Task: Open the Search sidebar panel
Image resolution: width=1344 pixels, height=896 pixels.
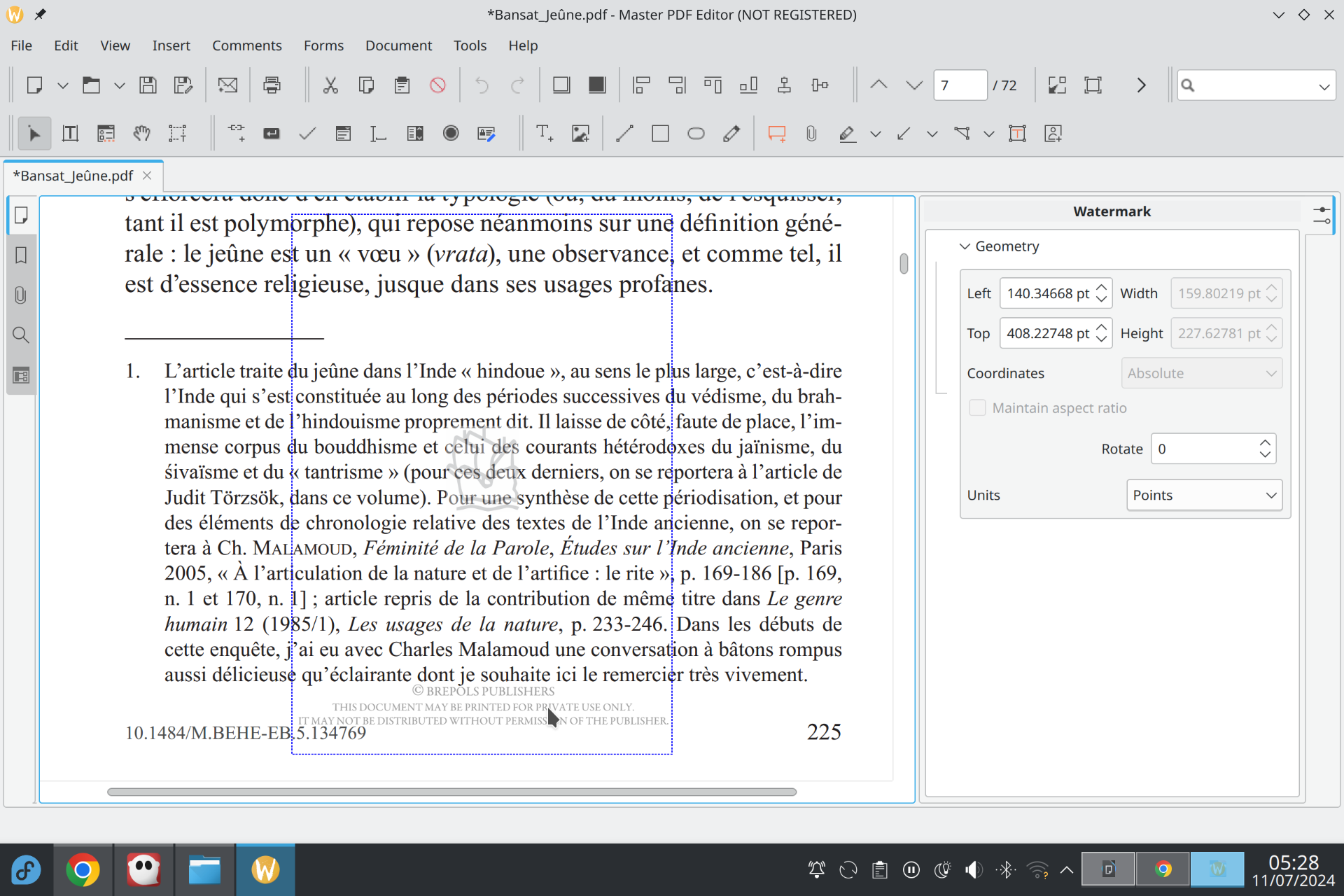Action: coord(21,335)
